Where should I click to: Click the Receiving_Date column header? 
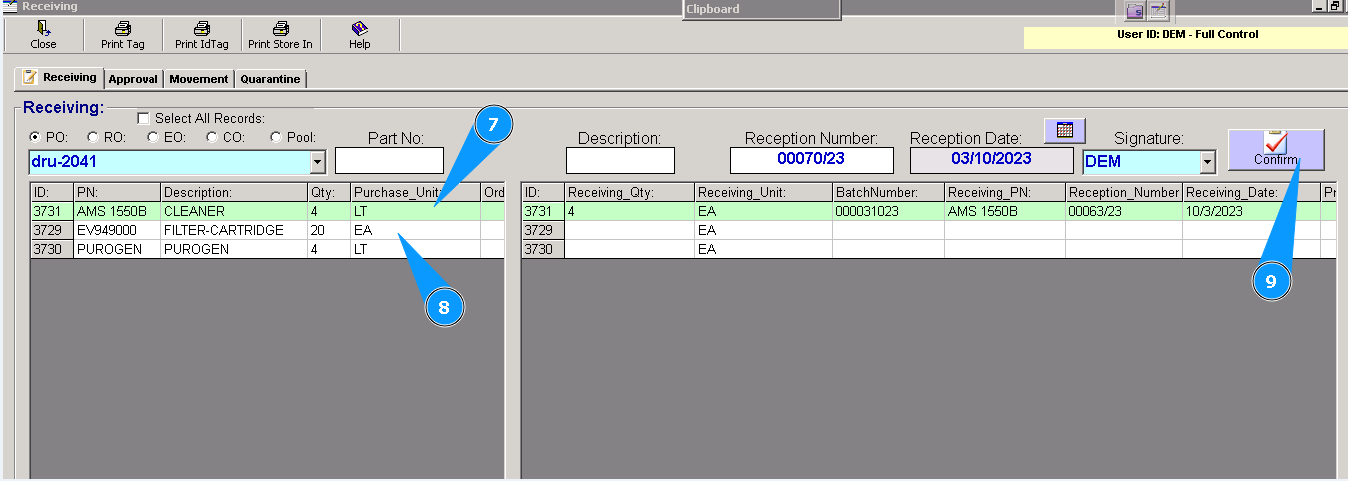point(1252,192)
